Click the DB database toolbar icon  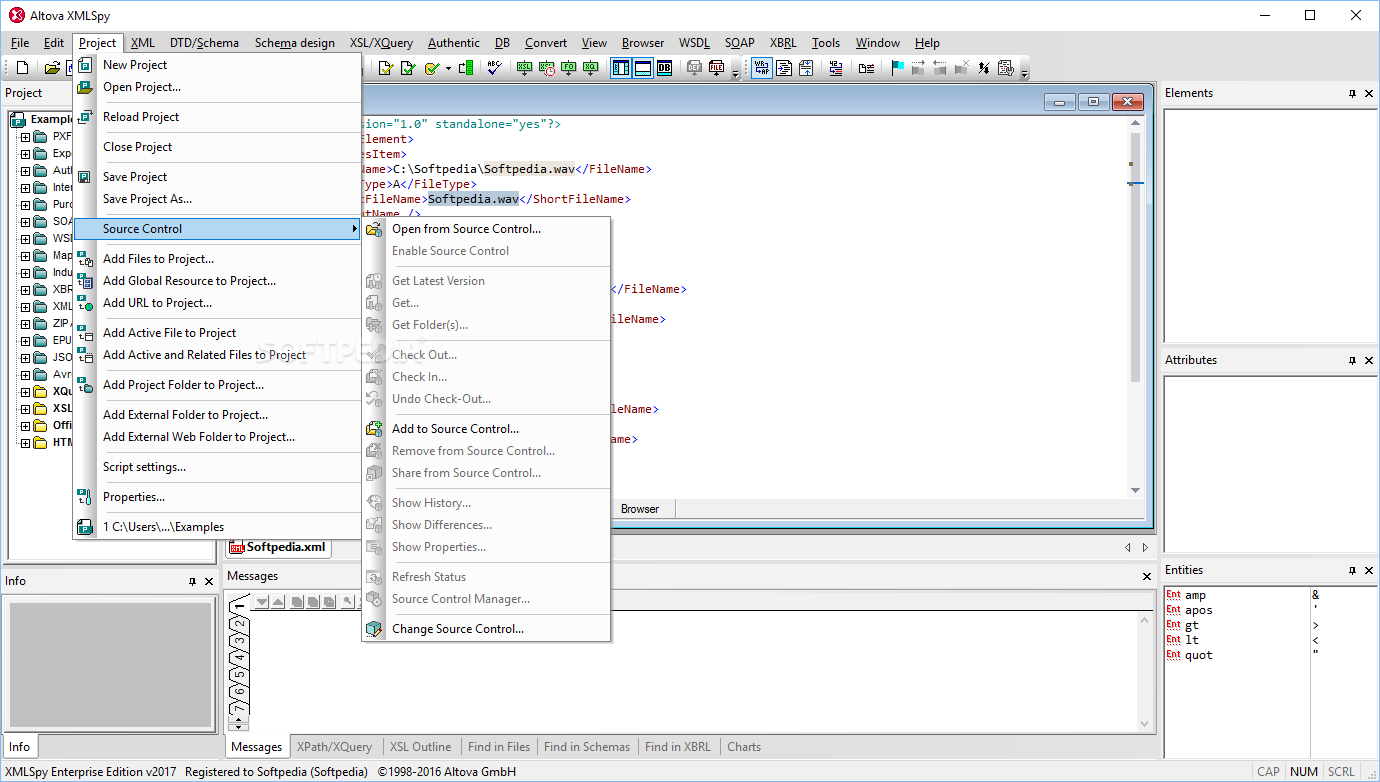[664, 68]
